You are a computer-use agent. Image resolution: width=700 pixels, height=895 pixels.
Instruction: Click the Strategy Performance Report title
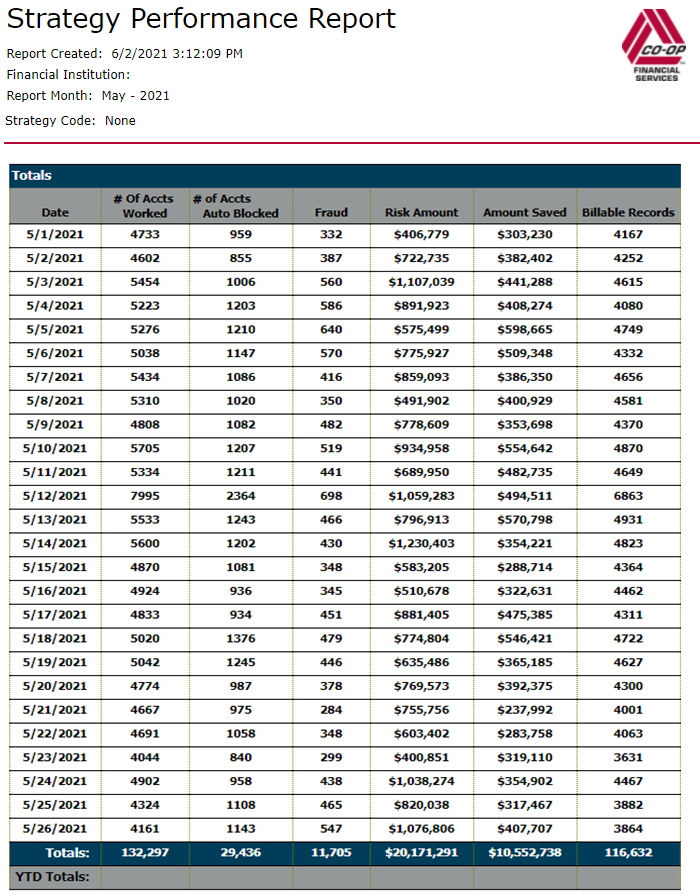pos(201,19)
